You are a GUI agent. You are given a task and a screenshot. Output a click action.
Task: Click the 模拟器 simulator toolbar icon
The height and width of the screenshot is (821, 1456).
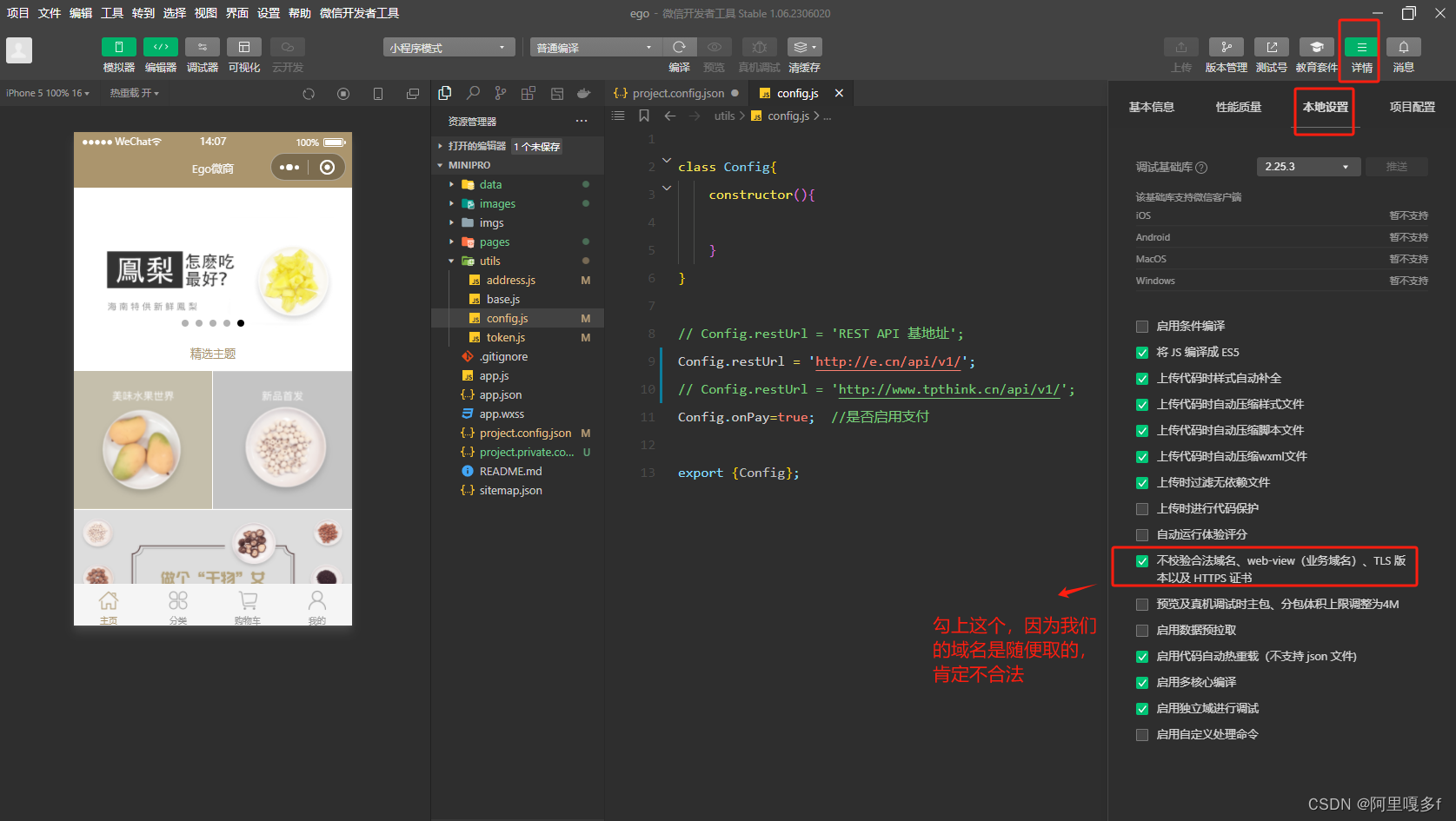[118, 47]
